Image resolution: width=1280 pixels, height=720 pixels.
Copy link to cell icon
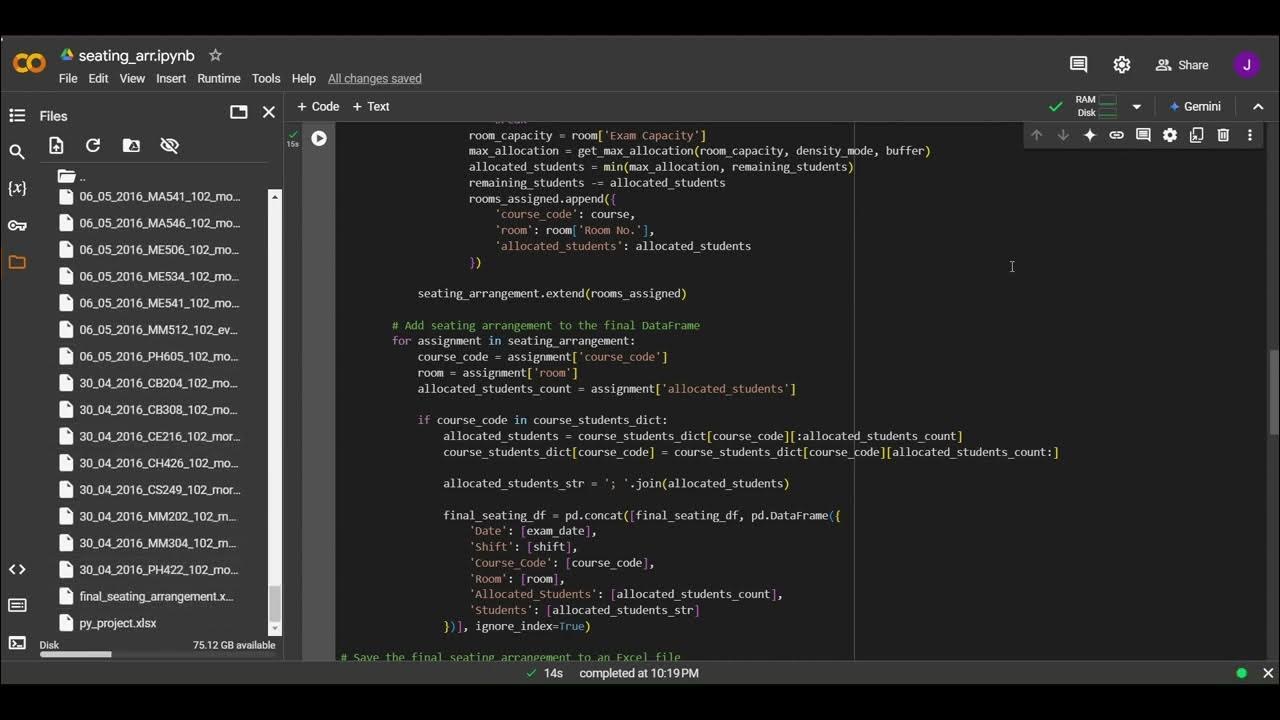[1117, 135]
